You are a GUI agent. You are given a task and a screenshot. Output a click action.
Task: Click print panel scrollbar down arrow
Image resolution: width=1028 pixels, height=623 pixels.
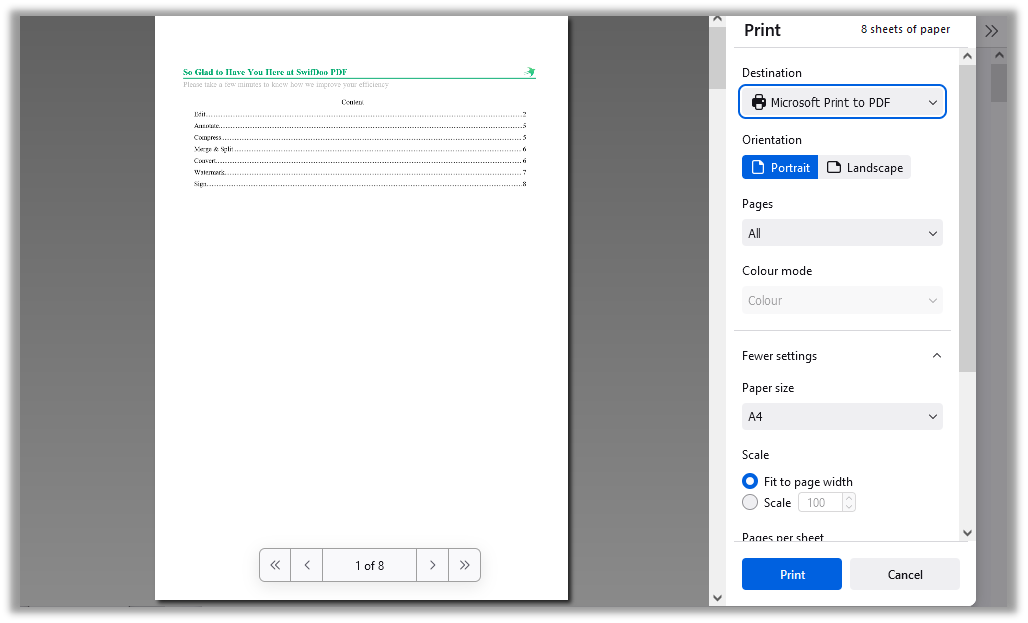(967, 533)
